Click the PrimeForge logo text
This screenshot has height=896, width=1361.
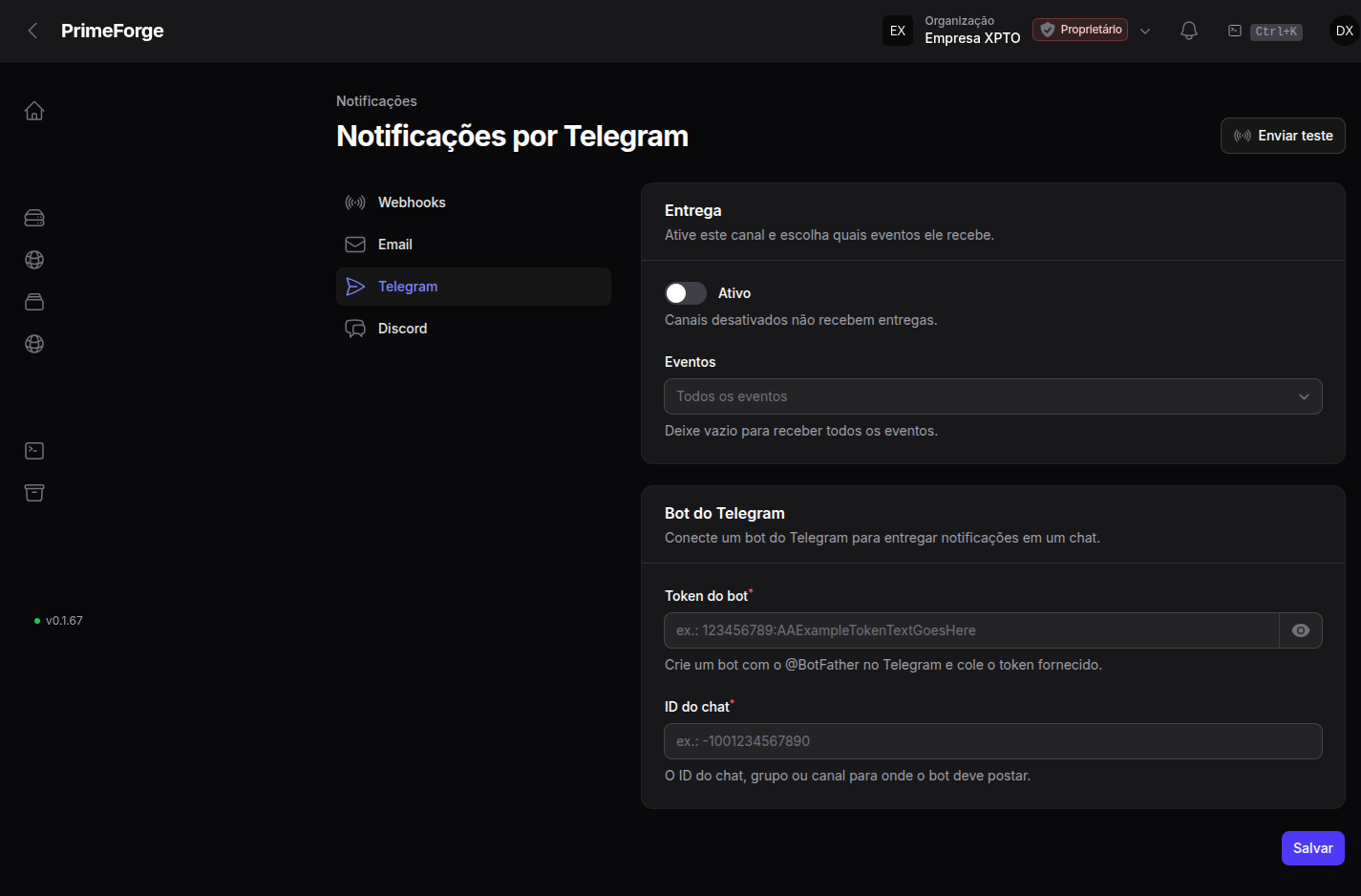click(x=113, y=31)
